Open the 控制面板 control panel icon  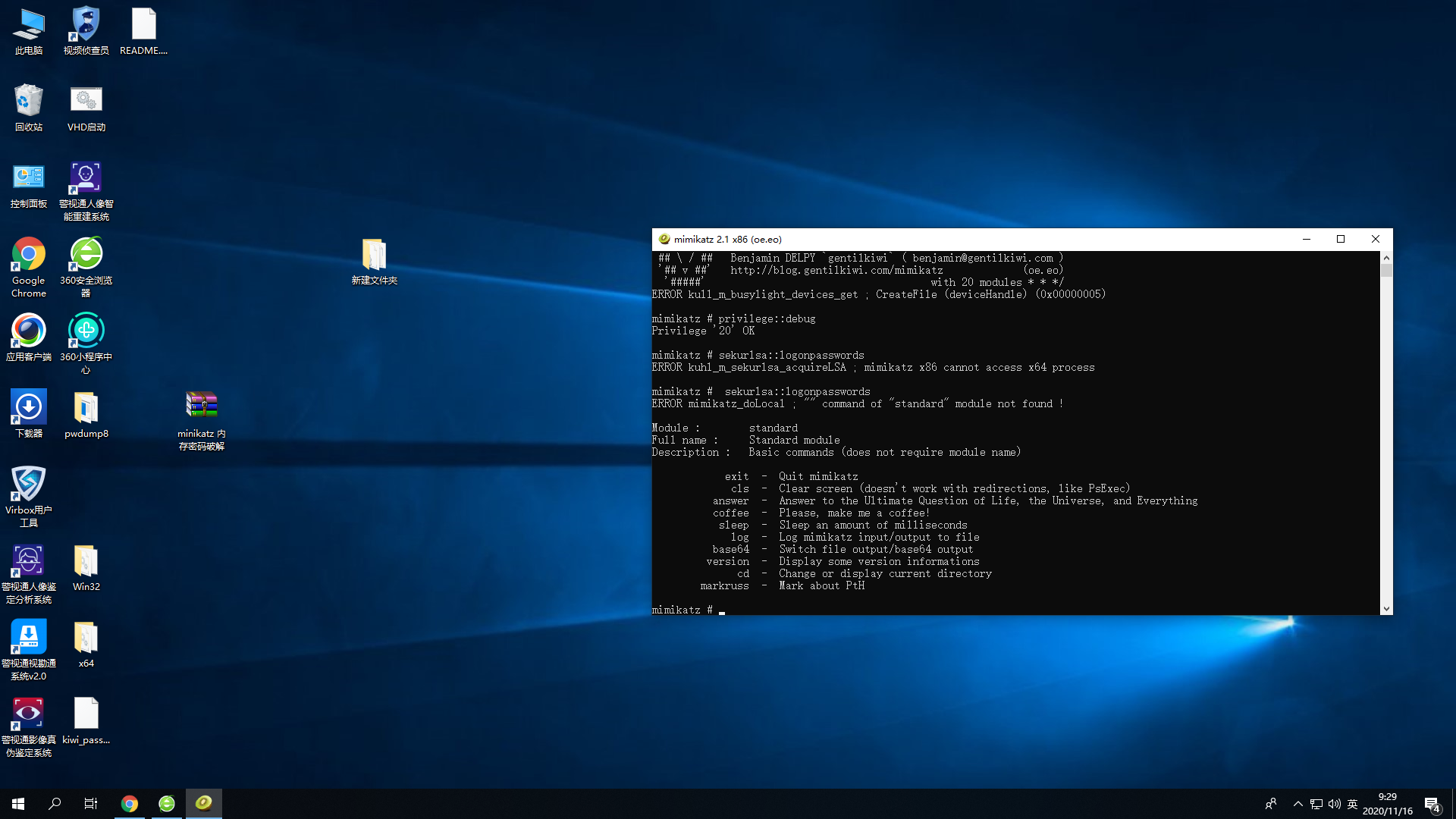point(28,178)
